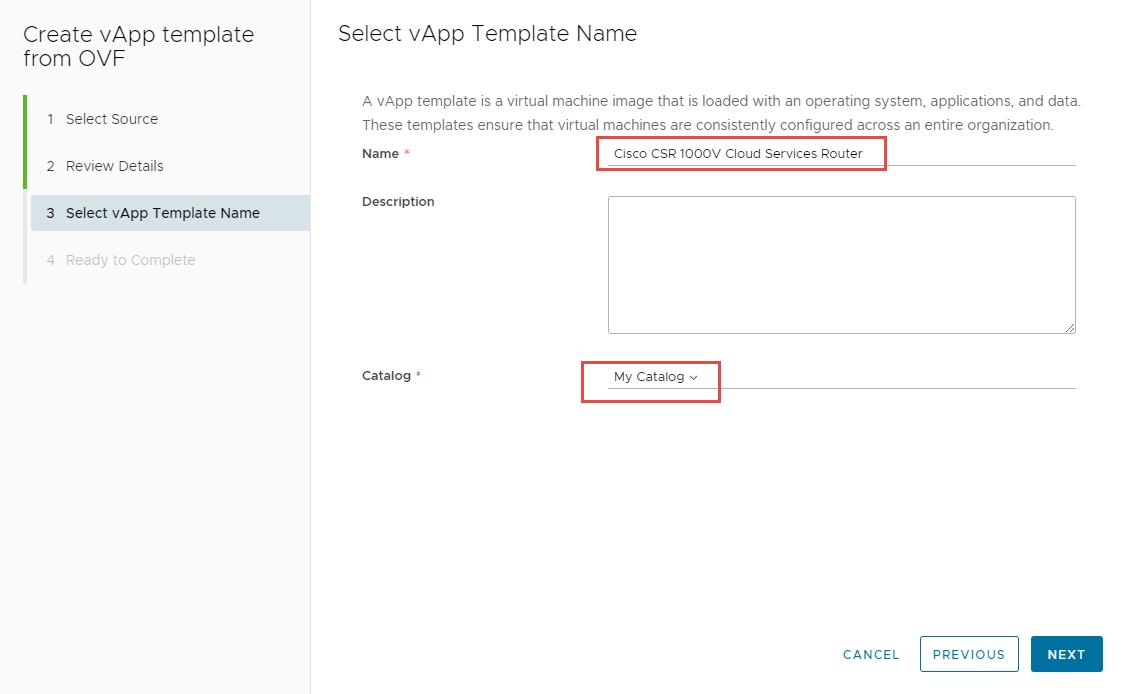
Task: Go to step 1 Select Source
Action: tap(111, 119)
